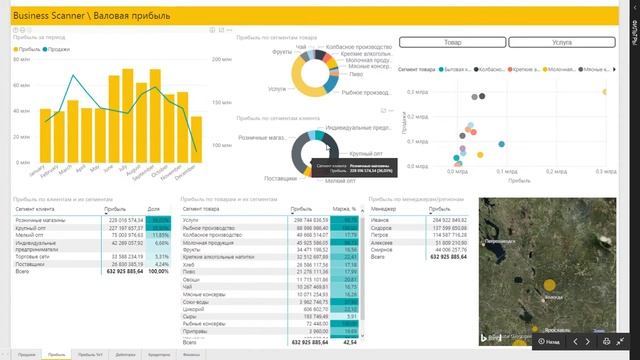Switch to the Прибыль report tab
Viewport: 640px width, 360px height.
coord(56,355)
